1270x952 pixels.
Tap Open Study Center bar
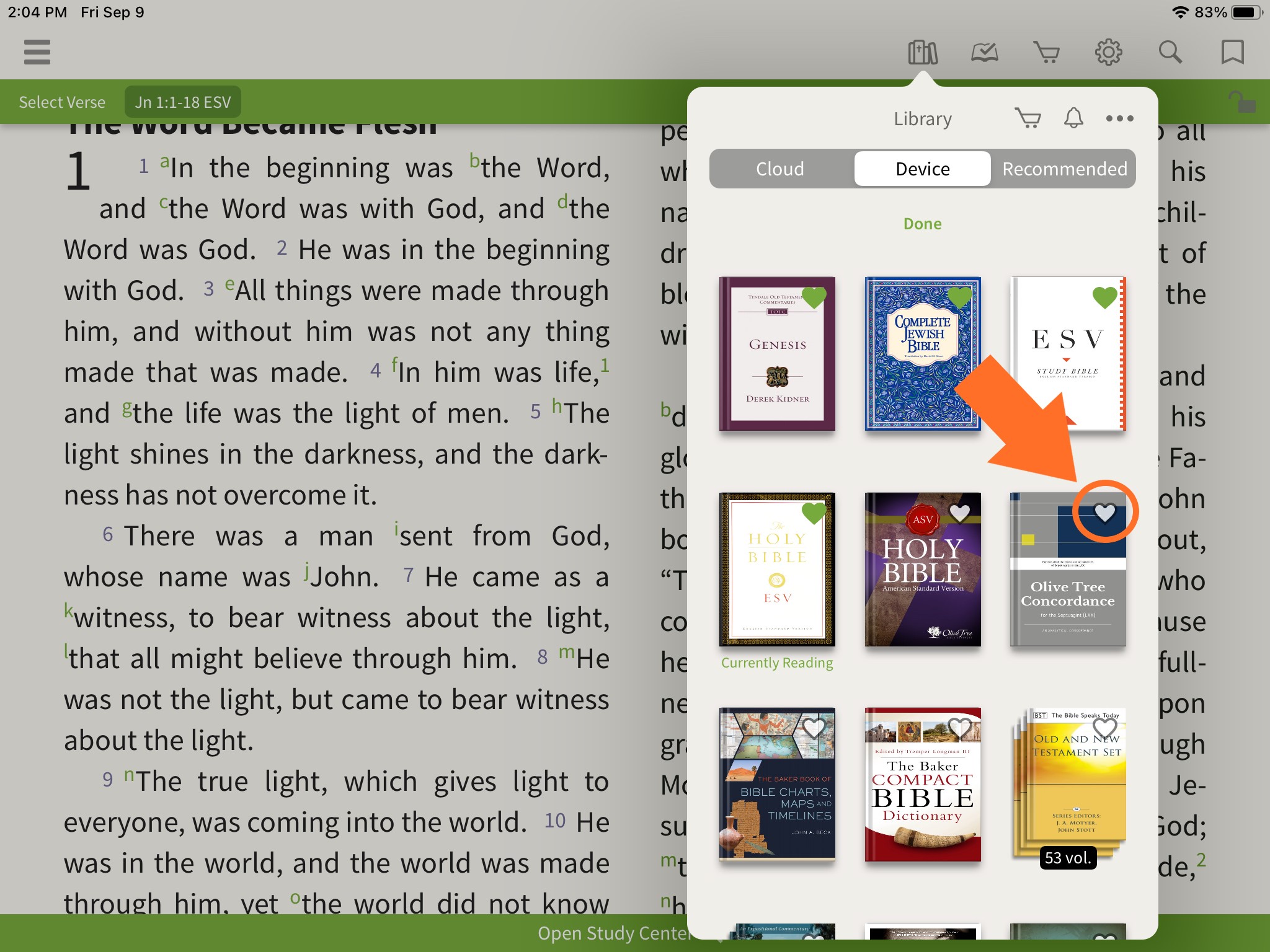tap(614, 933)
